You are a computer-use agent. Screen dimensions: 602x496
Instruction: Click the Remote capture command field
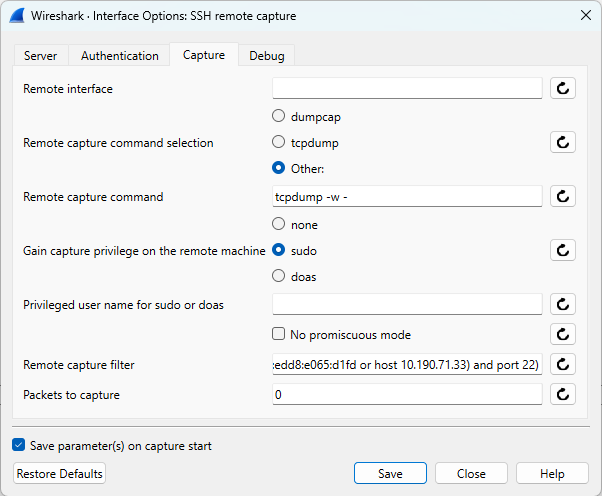click(407, 197)
